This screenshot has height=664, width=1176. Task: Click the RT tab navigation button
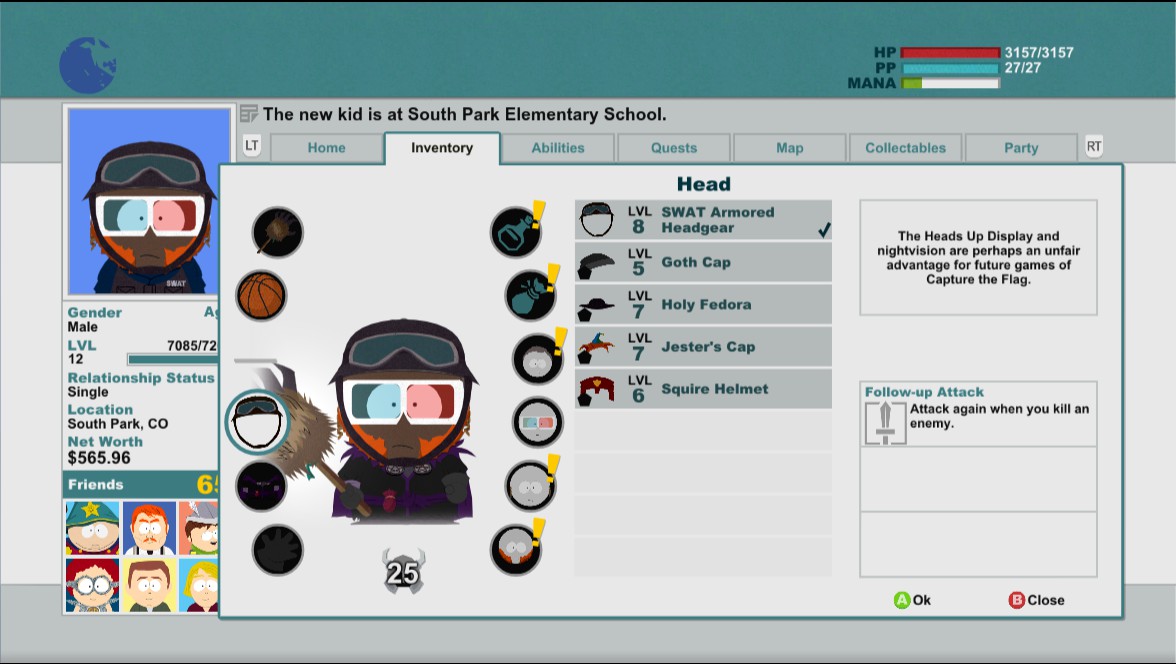pyautogui.click(x=1094, y=147)
